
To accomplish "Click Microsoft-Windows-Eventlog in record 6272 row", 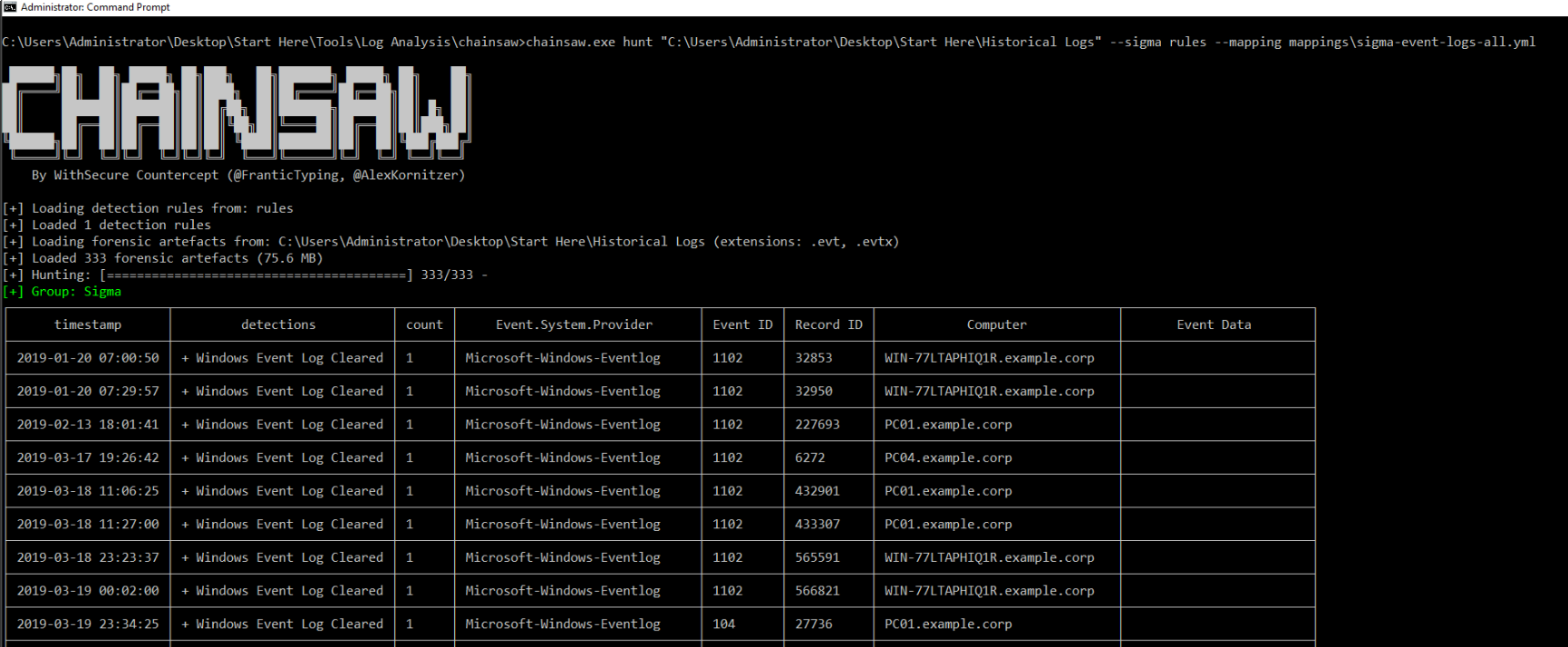I will pos(563,458).
